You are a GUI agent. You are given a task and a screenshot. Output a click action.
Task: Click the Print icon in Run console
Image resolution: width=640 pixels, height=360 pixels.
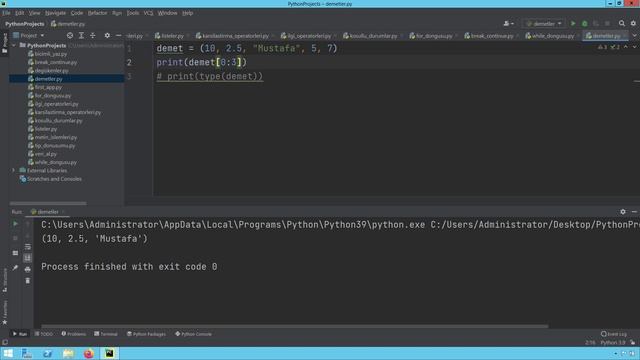point(27,269)
